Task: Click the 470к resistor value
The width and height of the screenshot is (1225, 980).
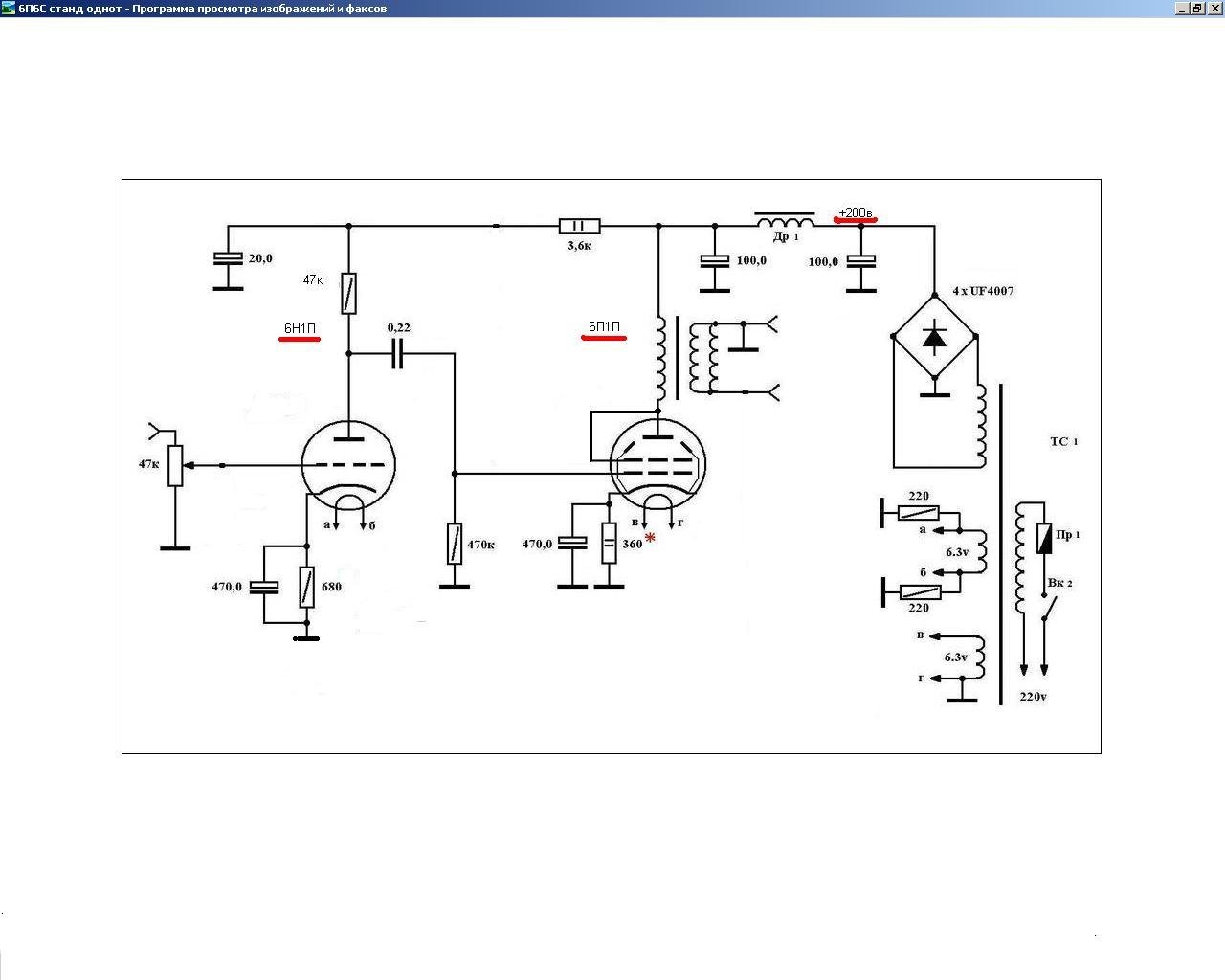Action: coord(480,545)
